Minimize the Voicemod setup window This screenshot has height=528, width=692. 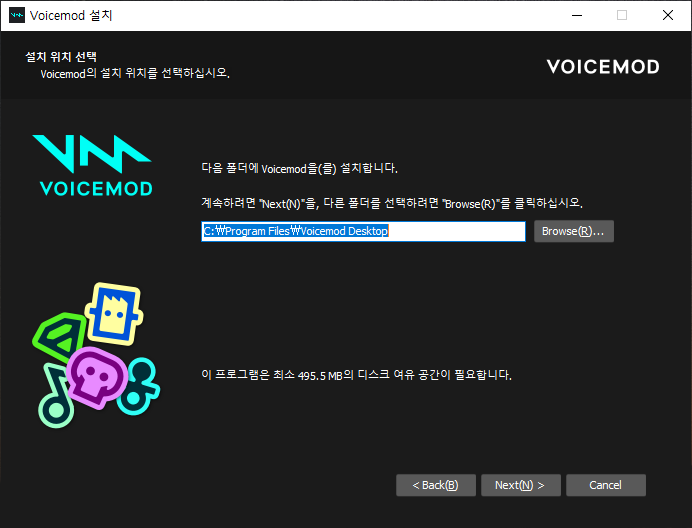tap(577, 15)
